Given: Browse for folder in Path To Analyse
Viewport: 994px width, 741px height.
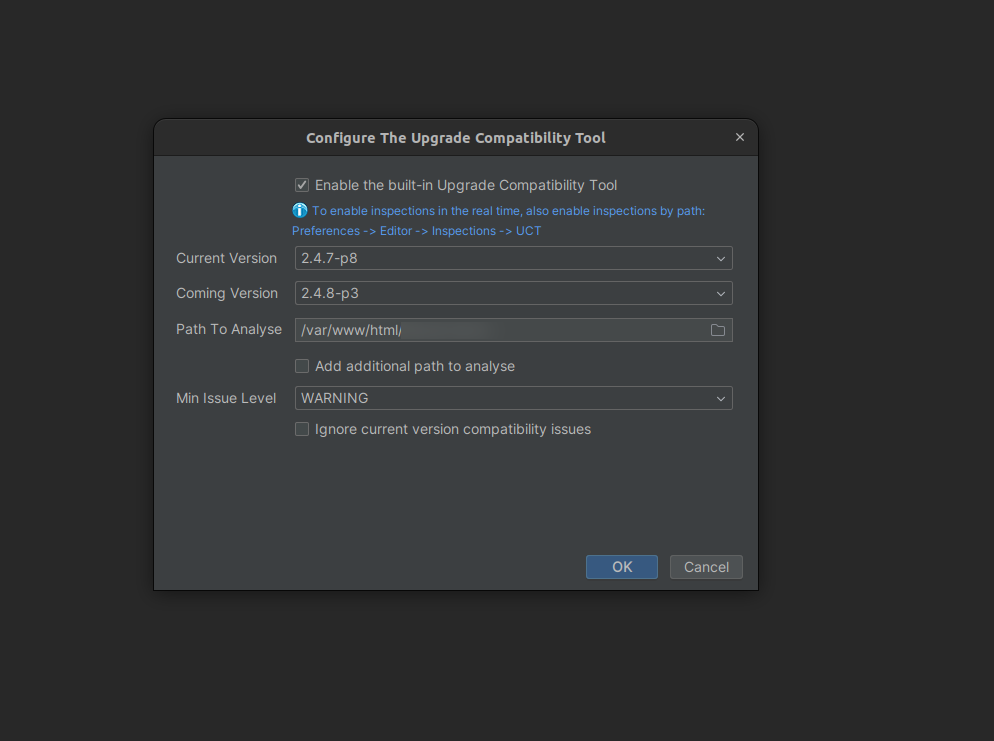Looking at the screenshot, I should [717, 330].
